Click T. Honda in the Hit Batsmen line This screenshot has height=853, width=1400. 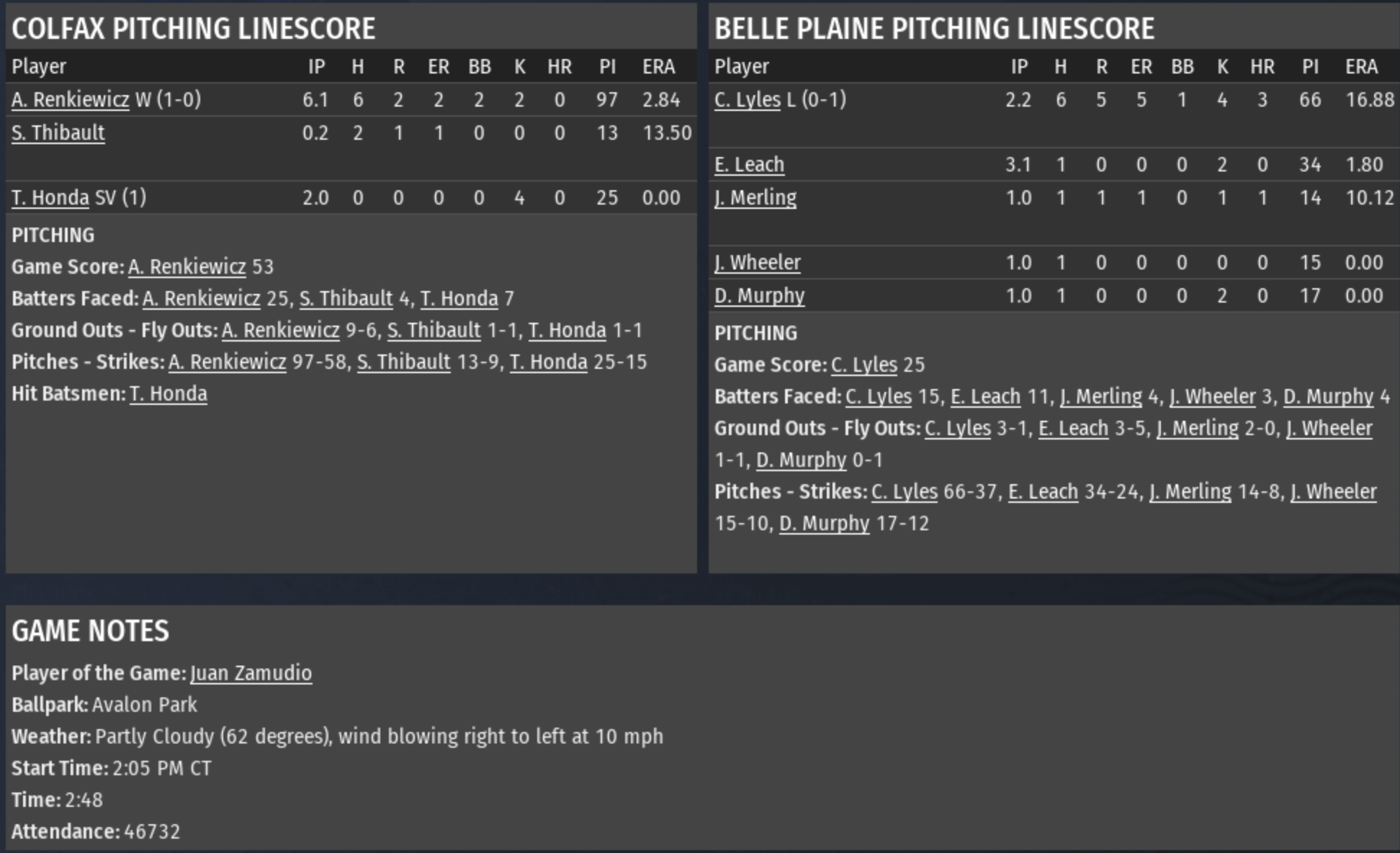click(169, 393)
